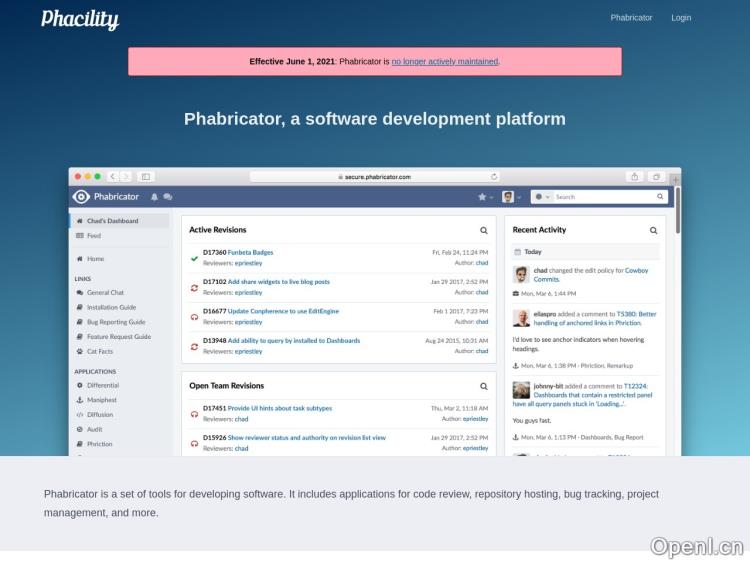Click the Active Revisions search magnifier
750x562 pixels.
[484, 230]
